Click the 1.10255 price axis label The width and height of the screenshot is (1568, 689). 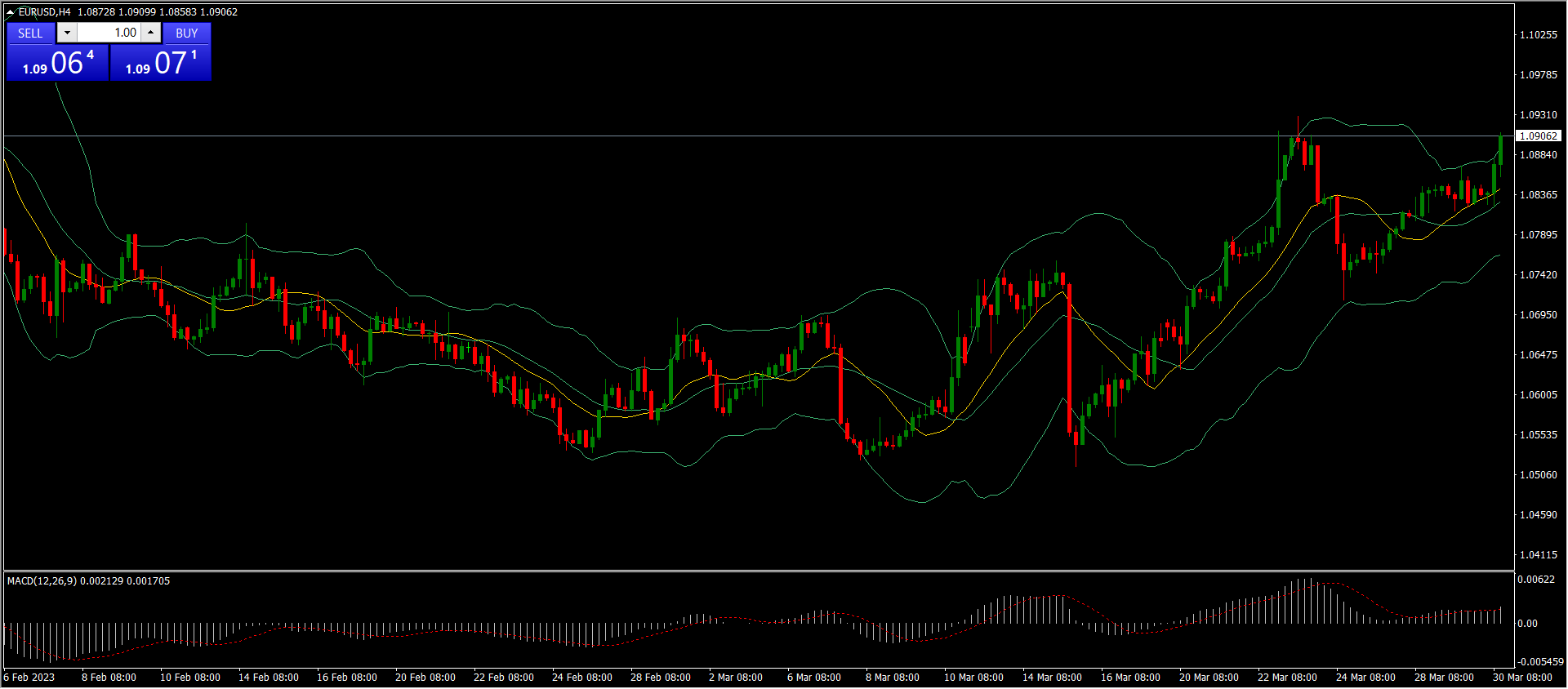pos(1538,35)
